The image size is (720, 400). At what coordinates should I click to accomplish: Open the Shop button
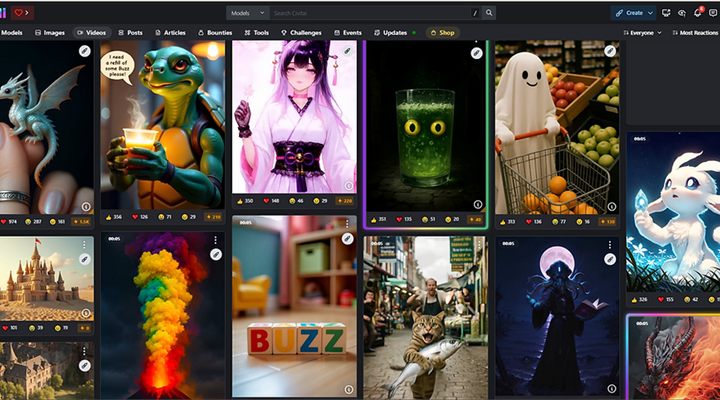(x=443, y=33)
